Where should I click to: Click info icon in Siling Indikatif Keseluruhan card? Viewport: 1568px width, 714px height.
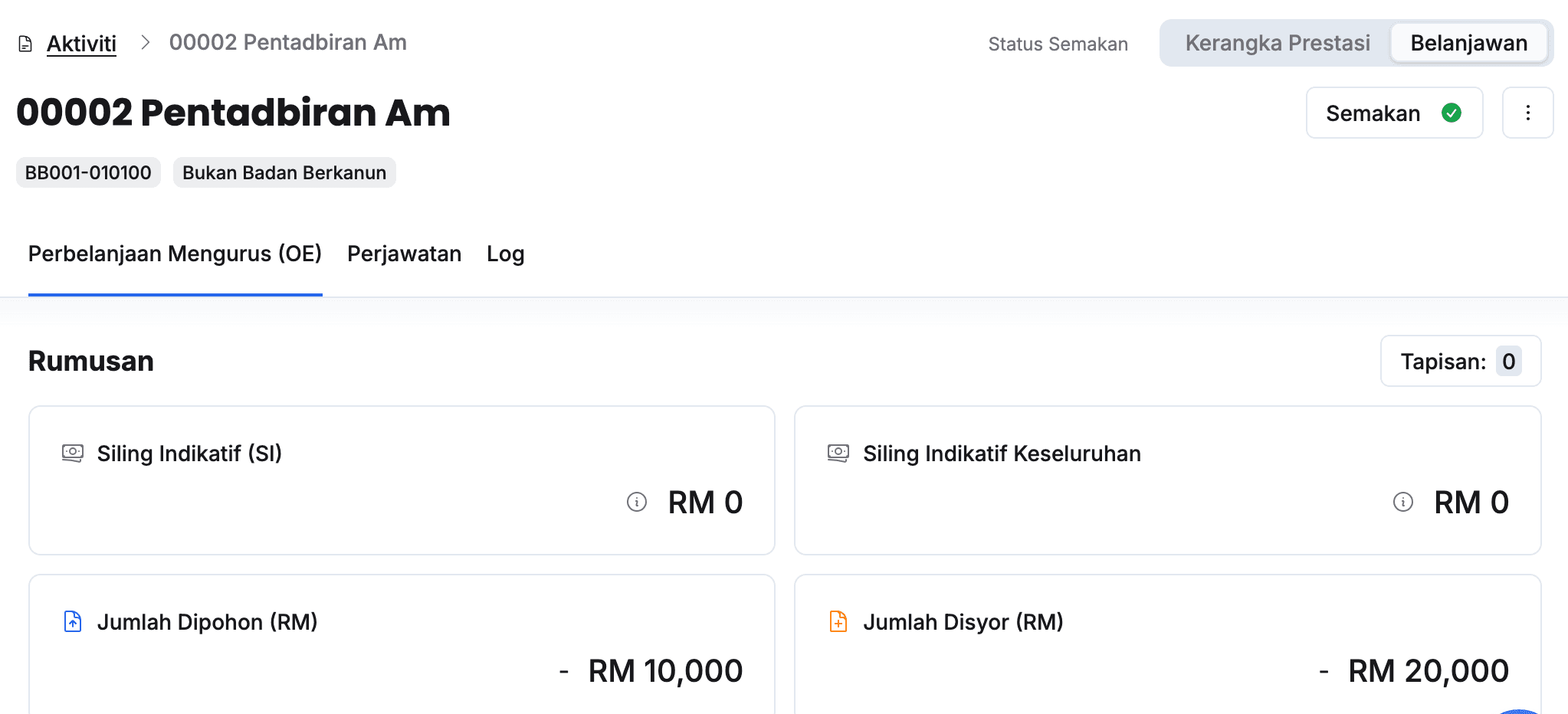click(1402, 502)
